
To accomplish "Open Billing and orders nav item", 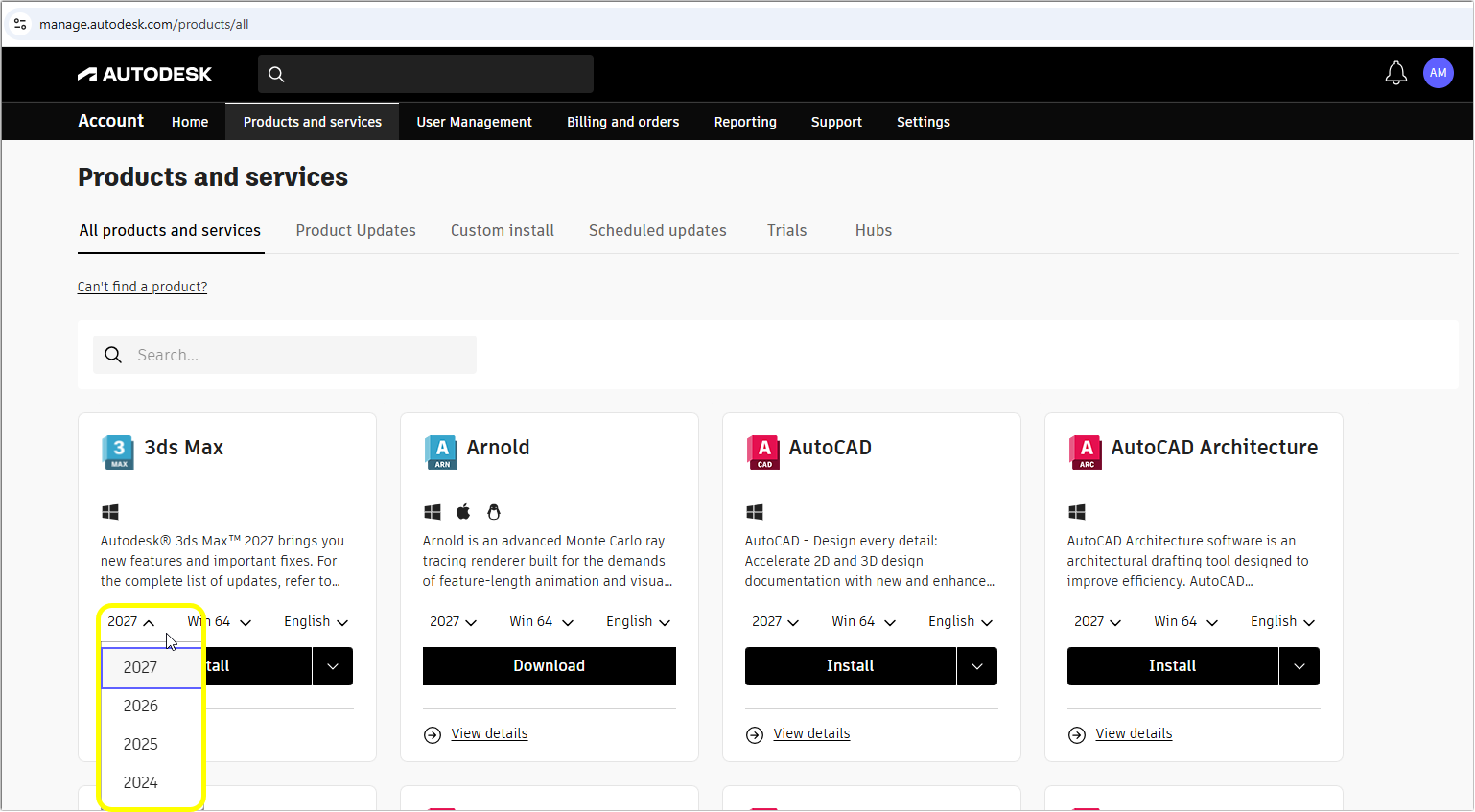I will [x=622, y=122].
